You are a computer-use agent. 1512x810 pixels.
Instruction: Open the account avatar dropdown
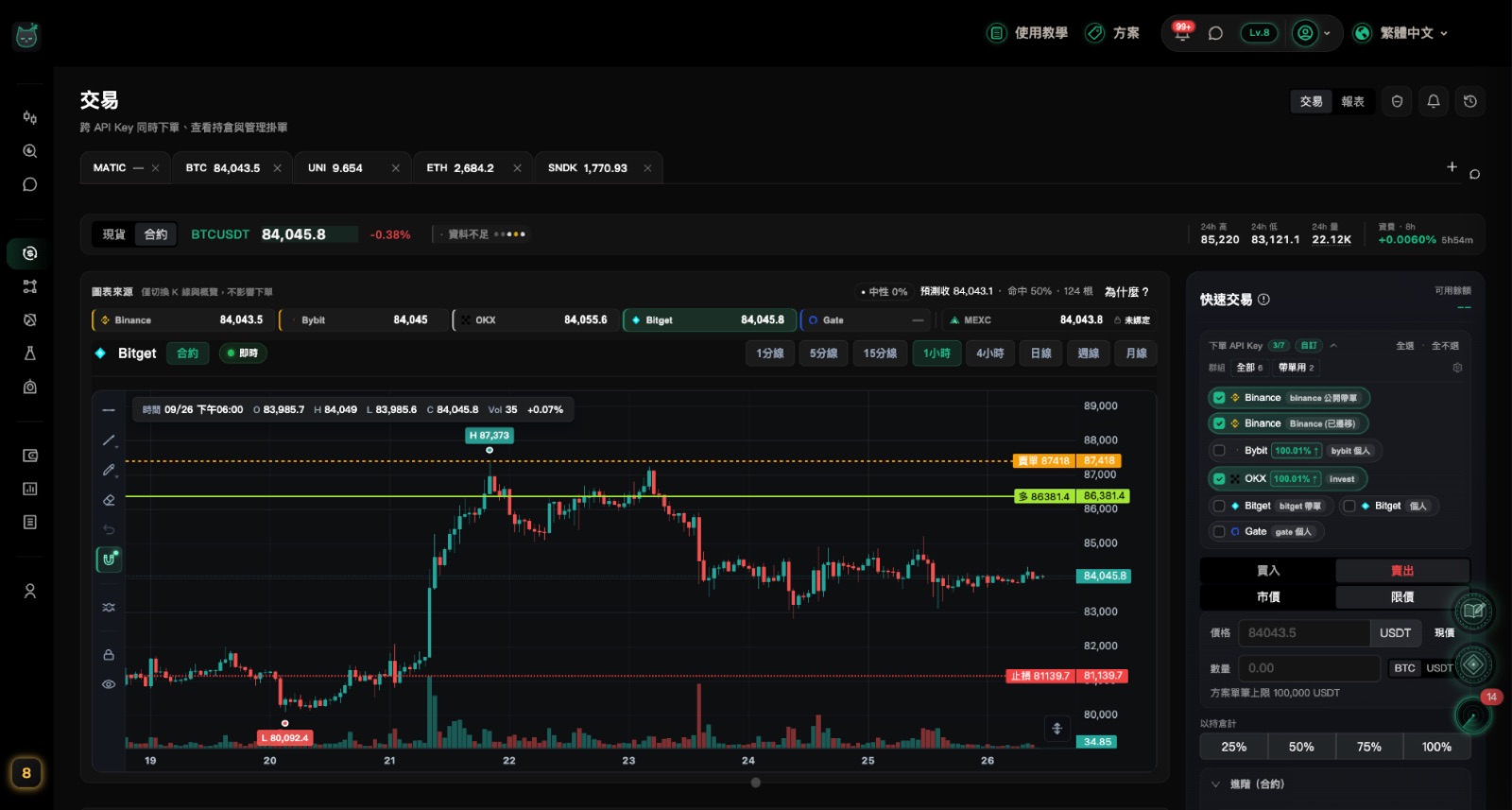tap(1313, 33)
